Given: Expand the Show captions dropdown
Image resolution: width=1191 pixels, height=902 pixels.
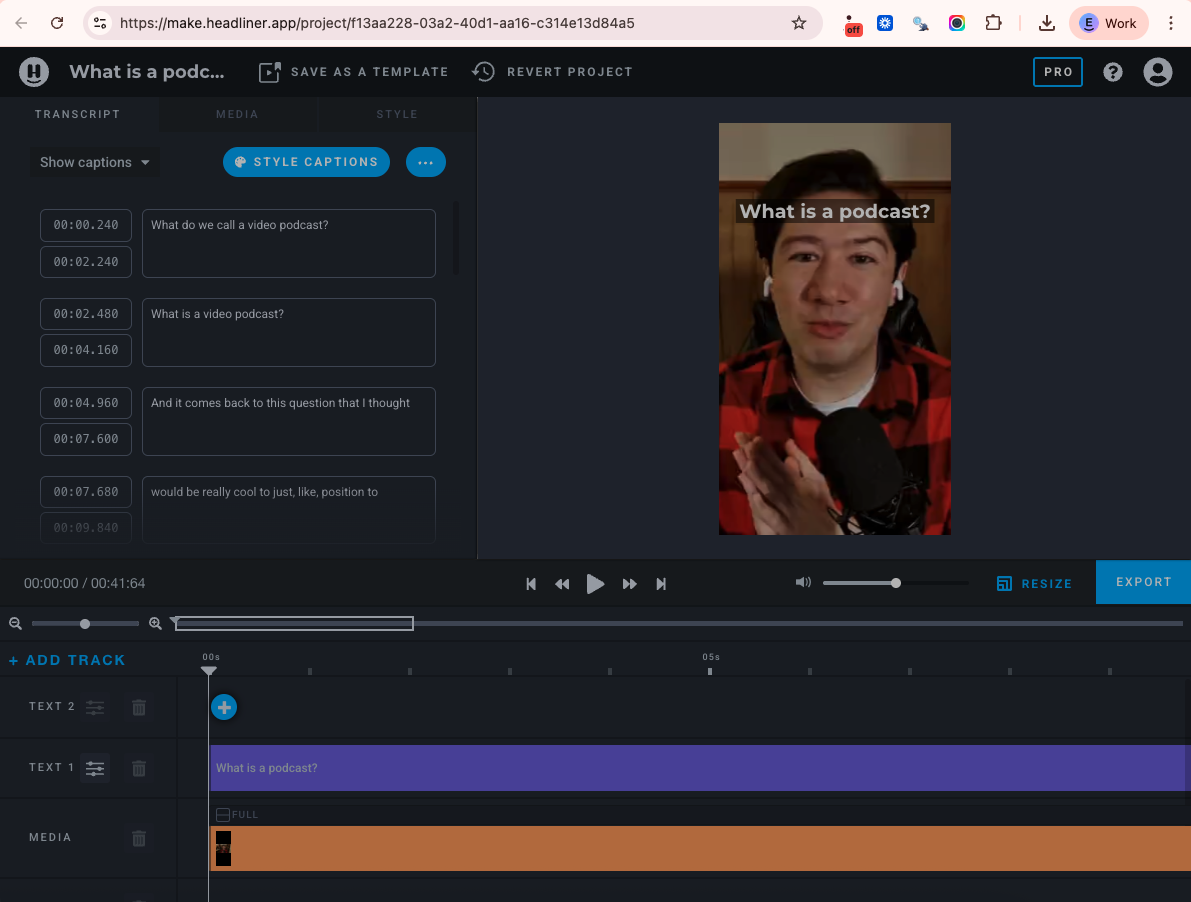Looking at the screenshot, I should 95,162.
